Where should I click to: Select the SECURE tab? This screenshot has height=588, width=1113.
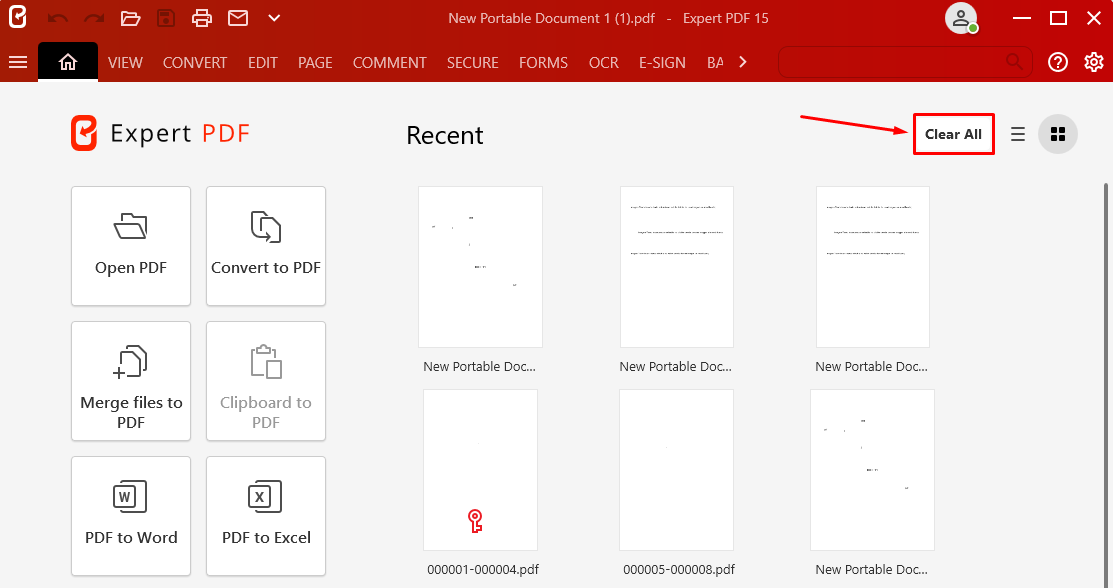coord(473,62)
